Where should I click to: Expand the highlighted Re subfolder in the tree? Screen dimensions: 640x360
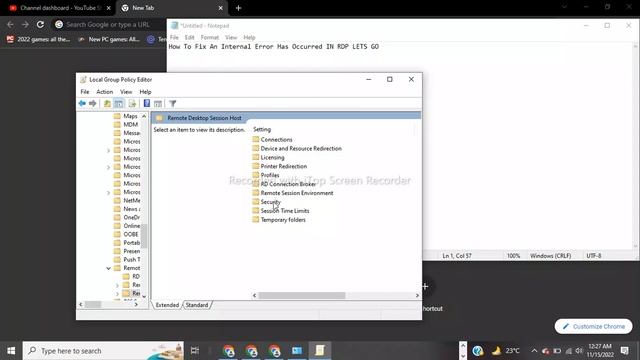(x=118, y=293)
